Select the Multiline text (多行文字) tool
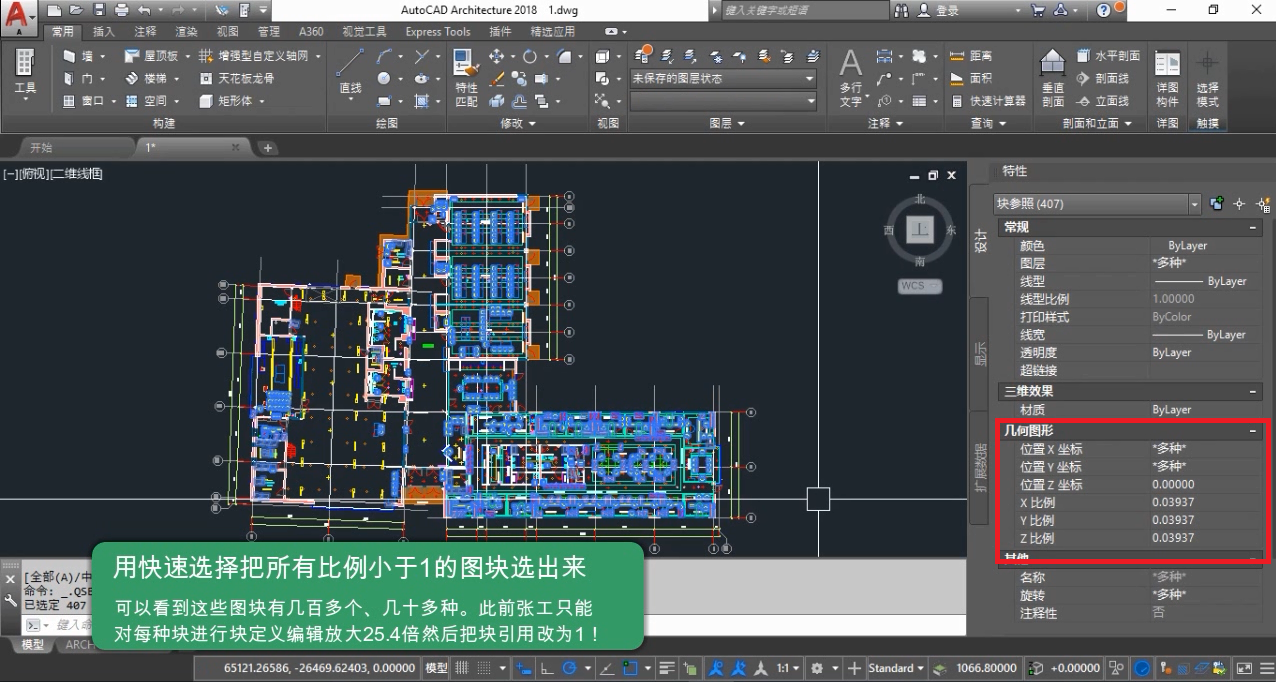This screenshot has height=682, width=1276. (x=850, y=78)
